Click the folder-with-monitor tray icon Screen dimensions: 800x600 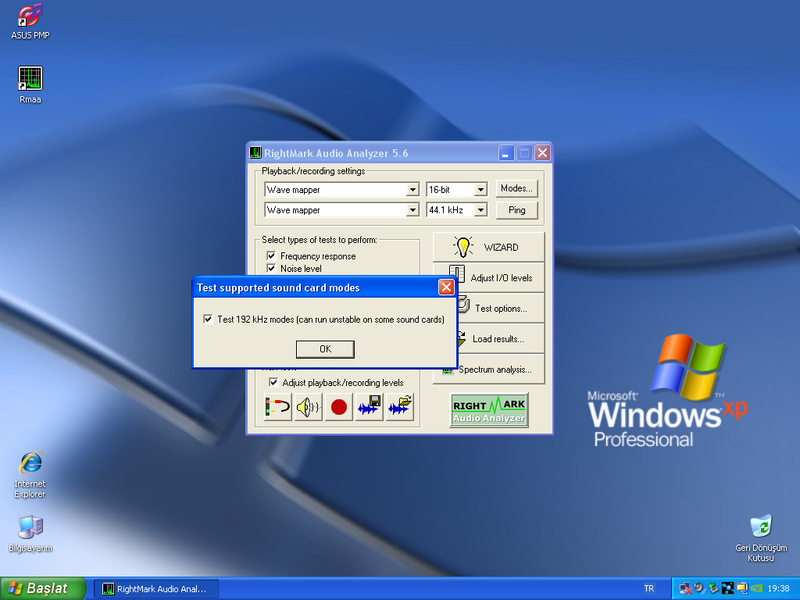point(741,589)
